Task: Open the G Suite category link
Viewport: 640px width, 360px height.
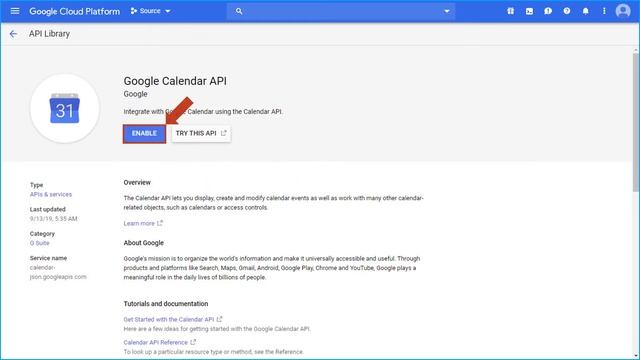Action: pyautogui.click(x=40, y=243)
